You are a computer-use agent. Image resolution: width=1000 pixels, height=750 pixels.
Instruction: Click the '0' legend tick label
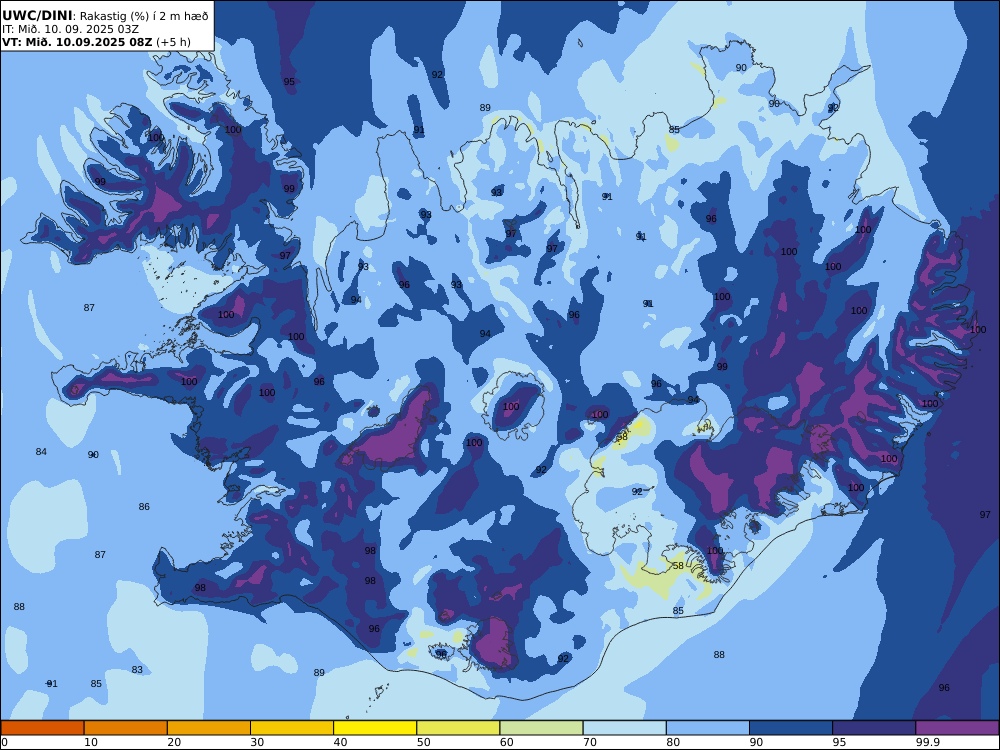(x=4, y=742)
